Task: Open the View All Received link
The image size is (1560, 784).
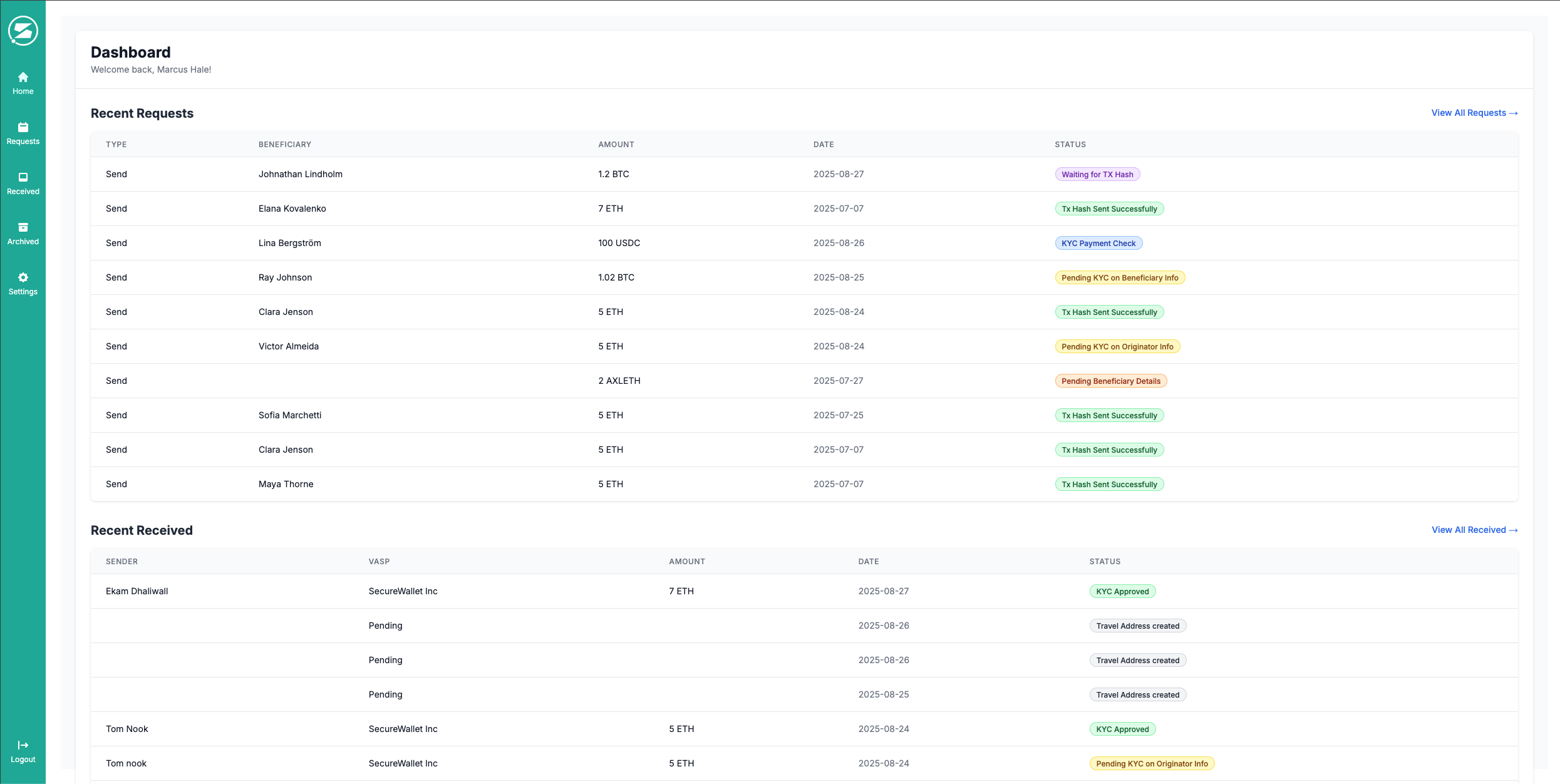Action: click(x=1469, y=530)
